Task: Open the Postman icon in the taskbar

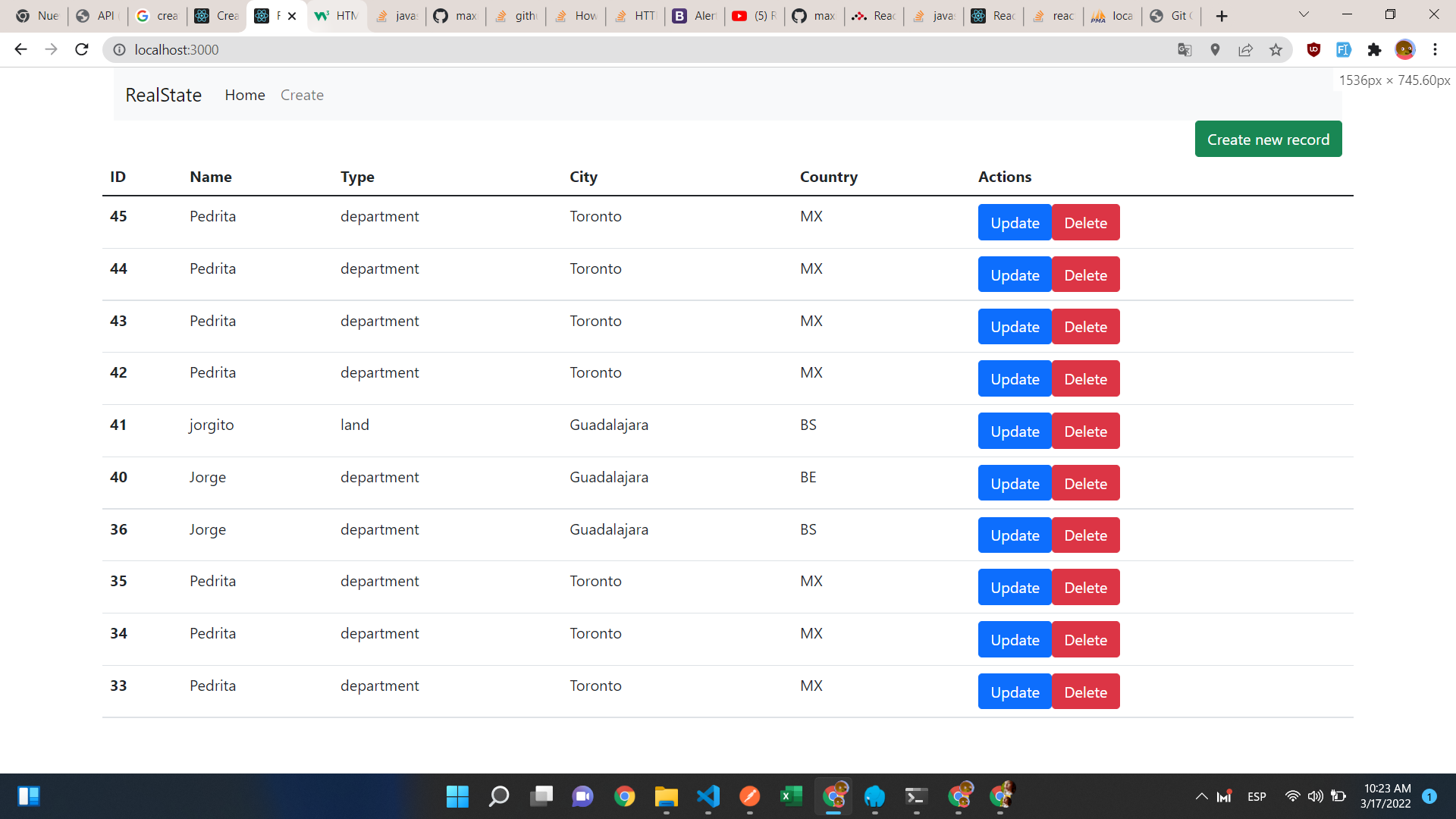Action: tap(749, 796)
